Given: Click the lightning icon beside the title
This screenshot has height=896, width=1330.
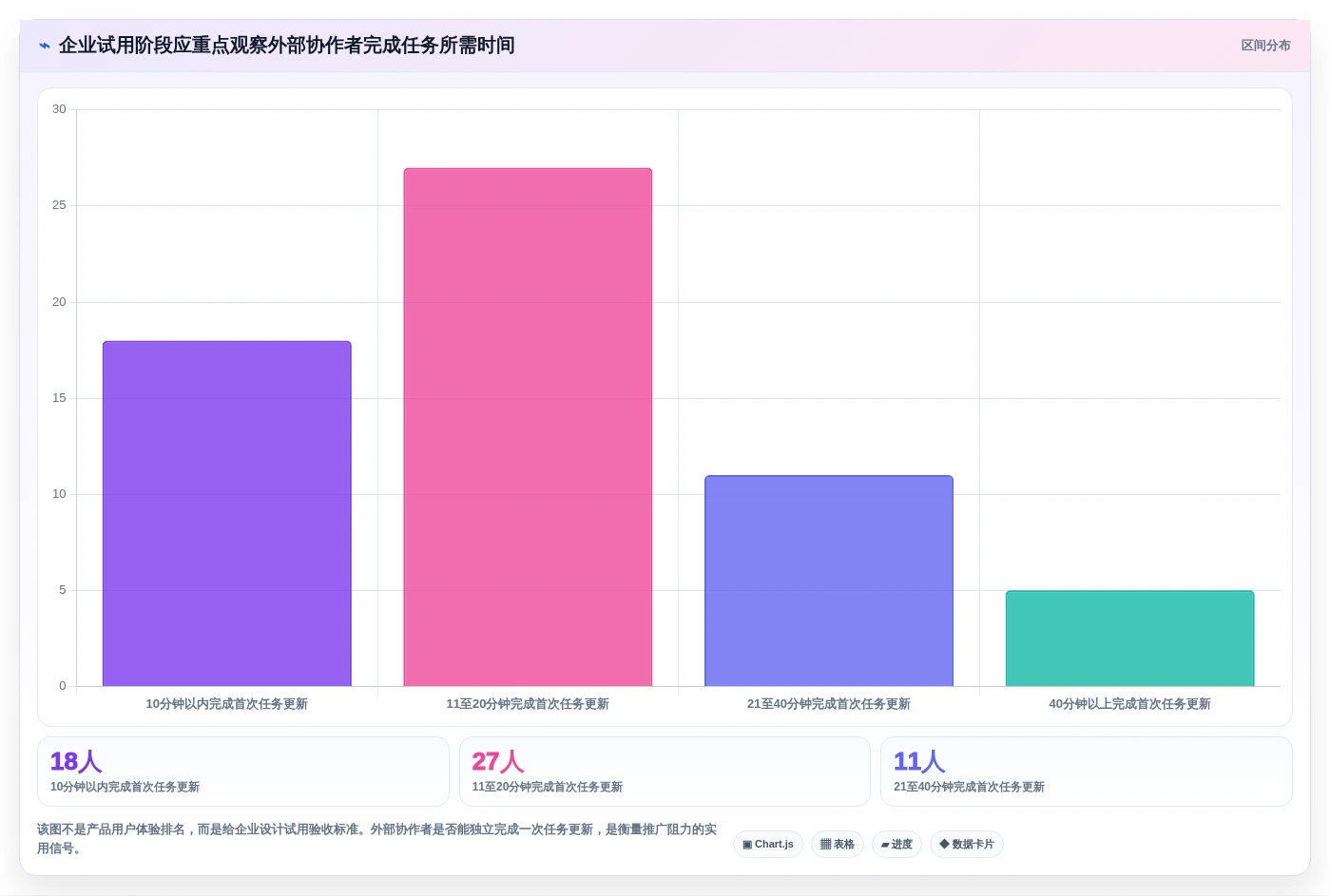Looking at the screenshot, I should coord(45,46).
